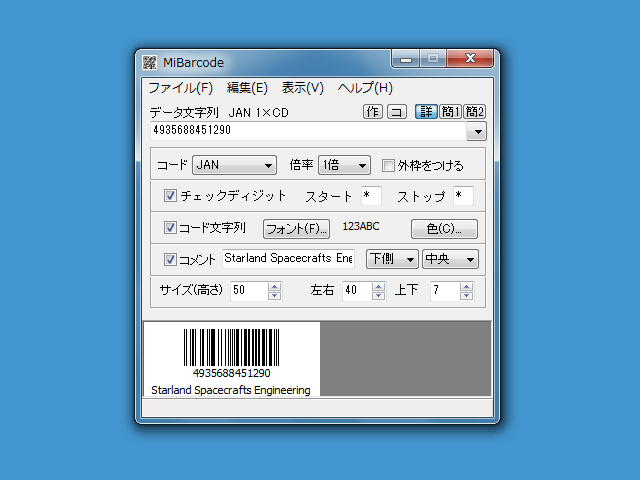Click the 上下 margin field 7
Viewport: 640px width, 480px height.
[x=445, y=291]
